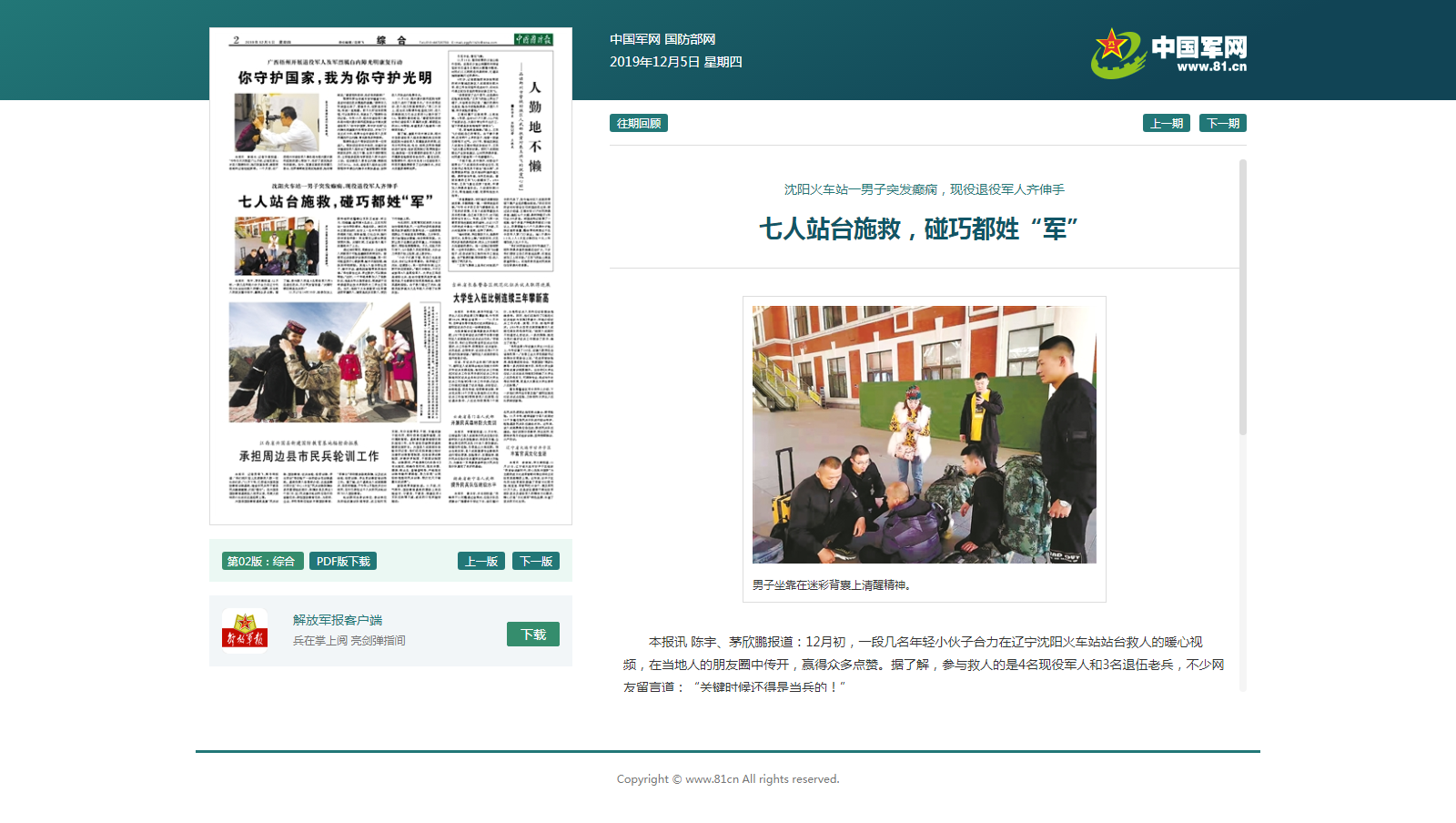Go to next issue 下一期

tap(1222, 123)
